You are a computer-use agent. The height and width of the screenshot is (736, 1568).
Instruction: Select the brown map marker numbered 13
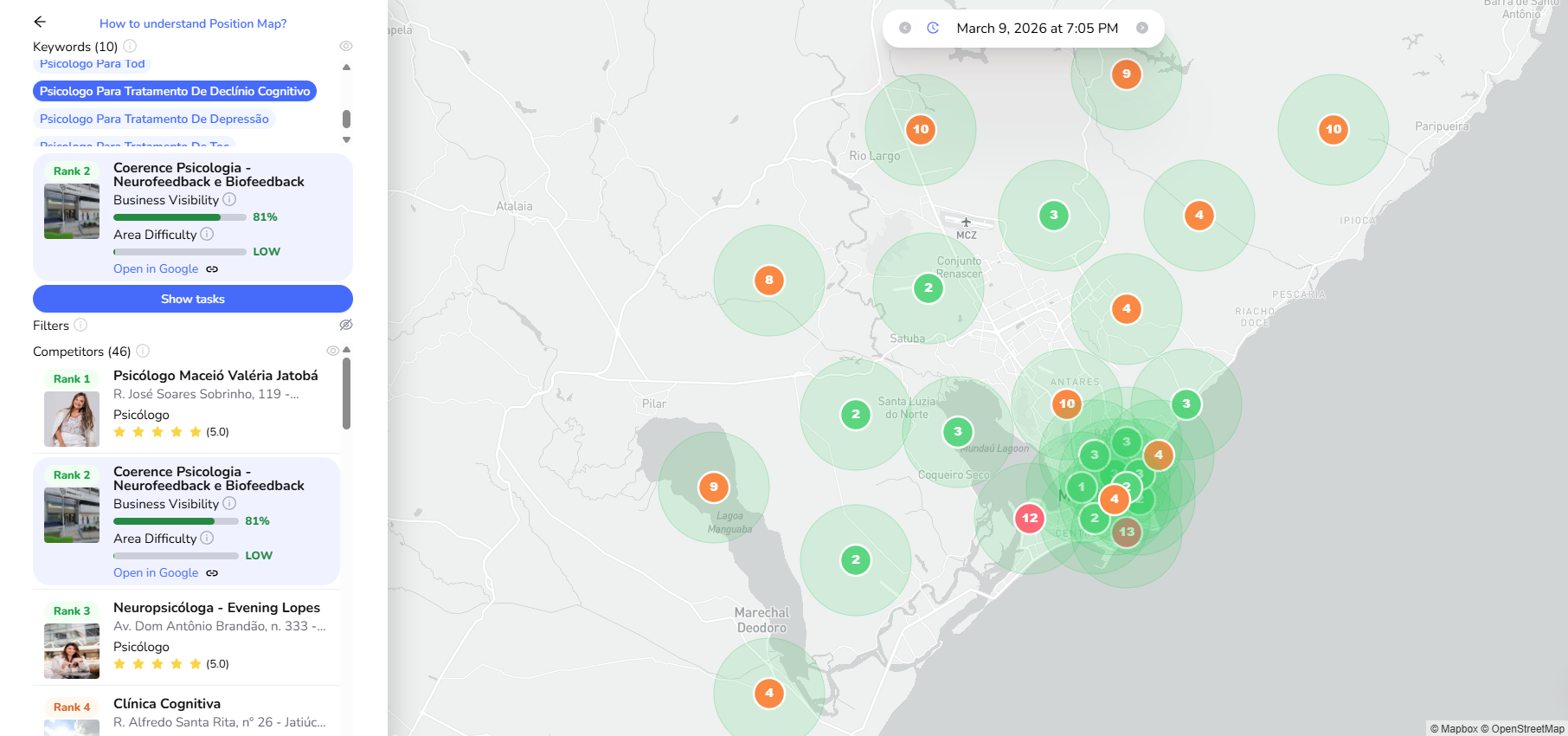click(1126, 532)
